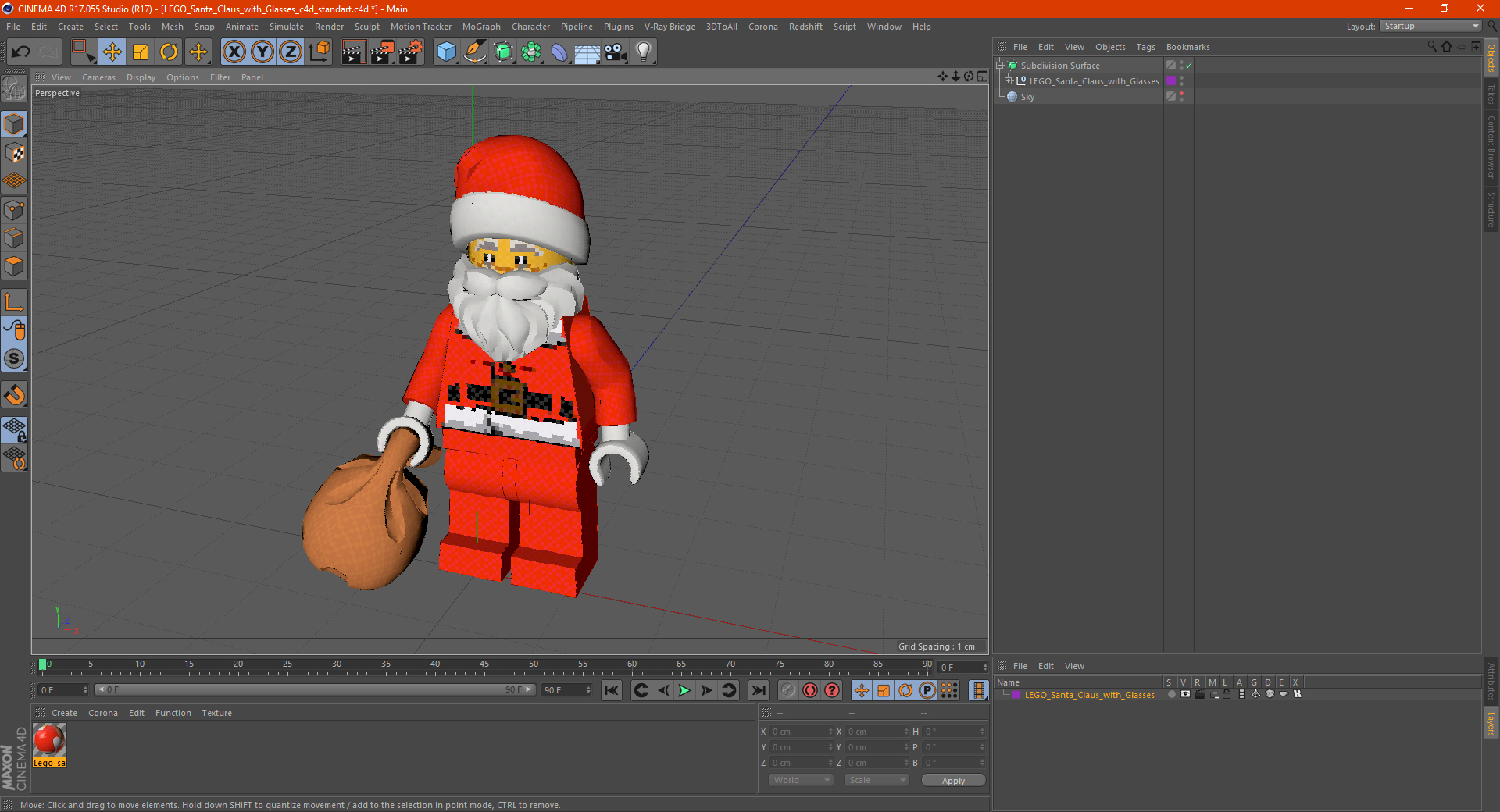This screenshot has width=1500, height=812.
Task: Activate the Scale tool
Action: pyautogui.click(x=141, y=52)
